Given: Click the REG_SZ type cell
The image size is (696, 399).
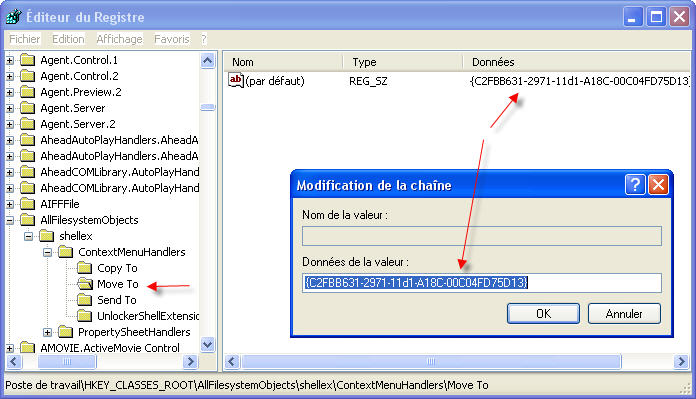Looking at the screenshot, I should (x=368, y=81).
